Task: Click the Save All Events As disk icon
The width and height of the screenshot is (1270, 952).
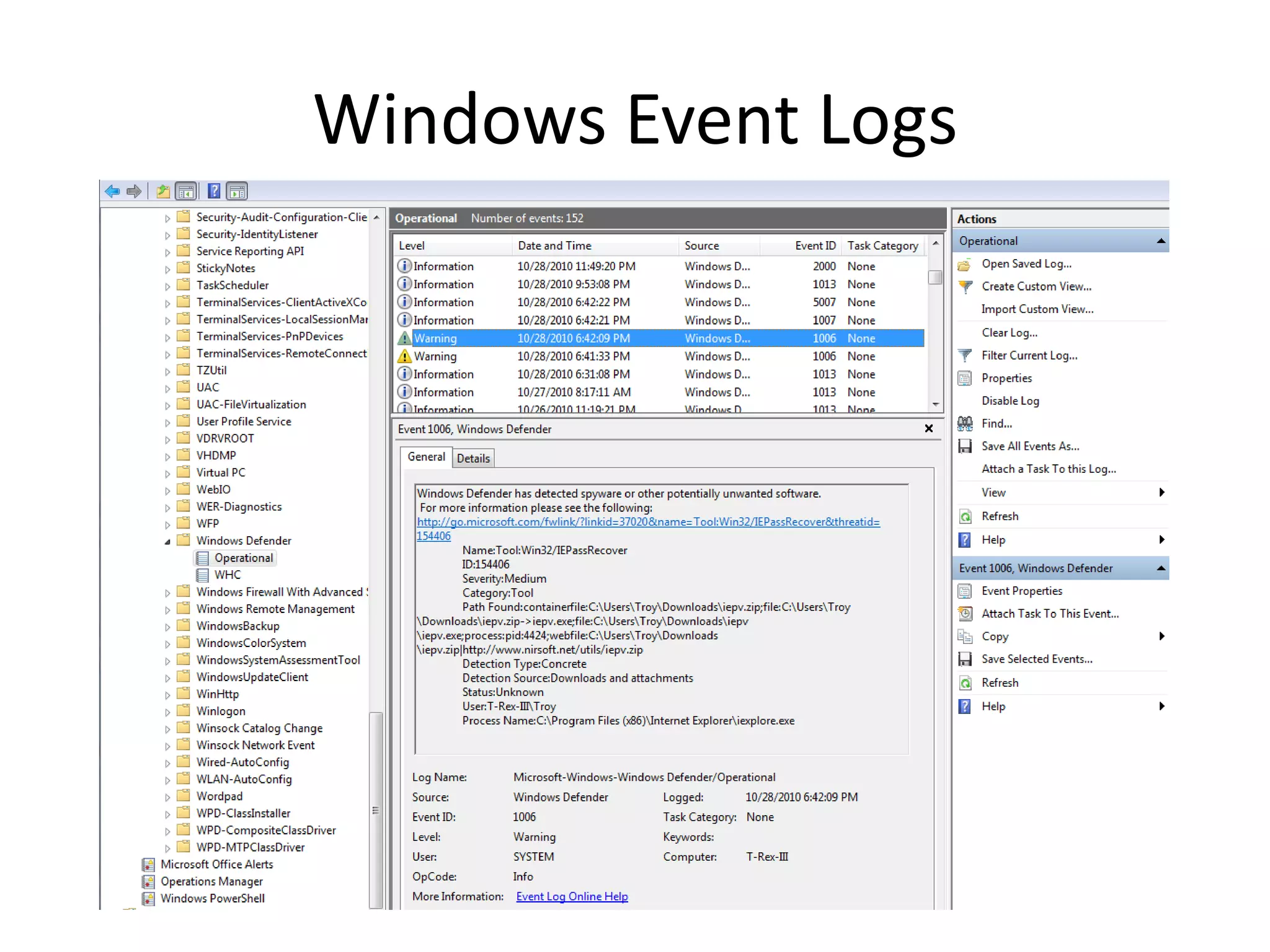Action: click(965, 447)
